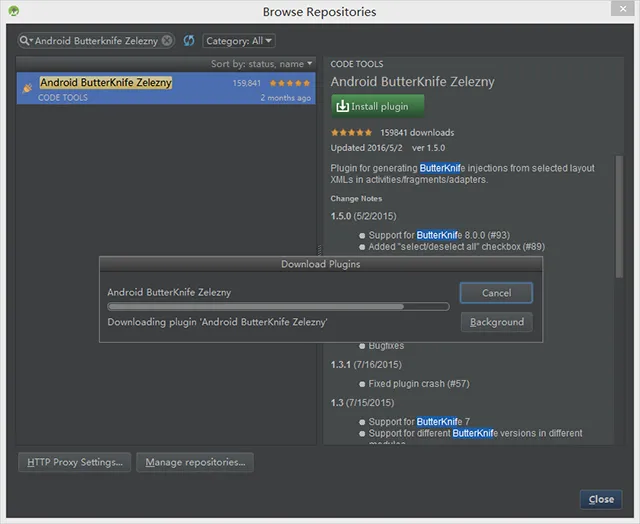Image resolution: width=640 pixels, height=524 pixels.
Task: Open Manage repositories dialog
Action: (x=195, y=462)
